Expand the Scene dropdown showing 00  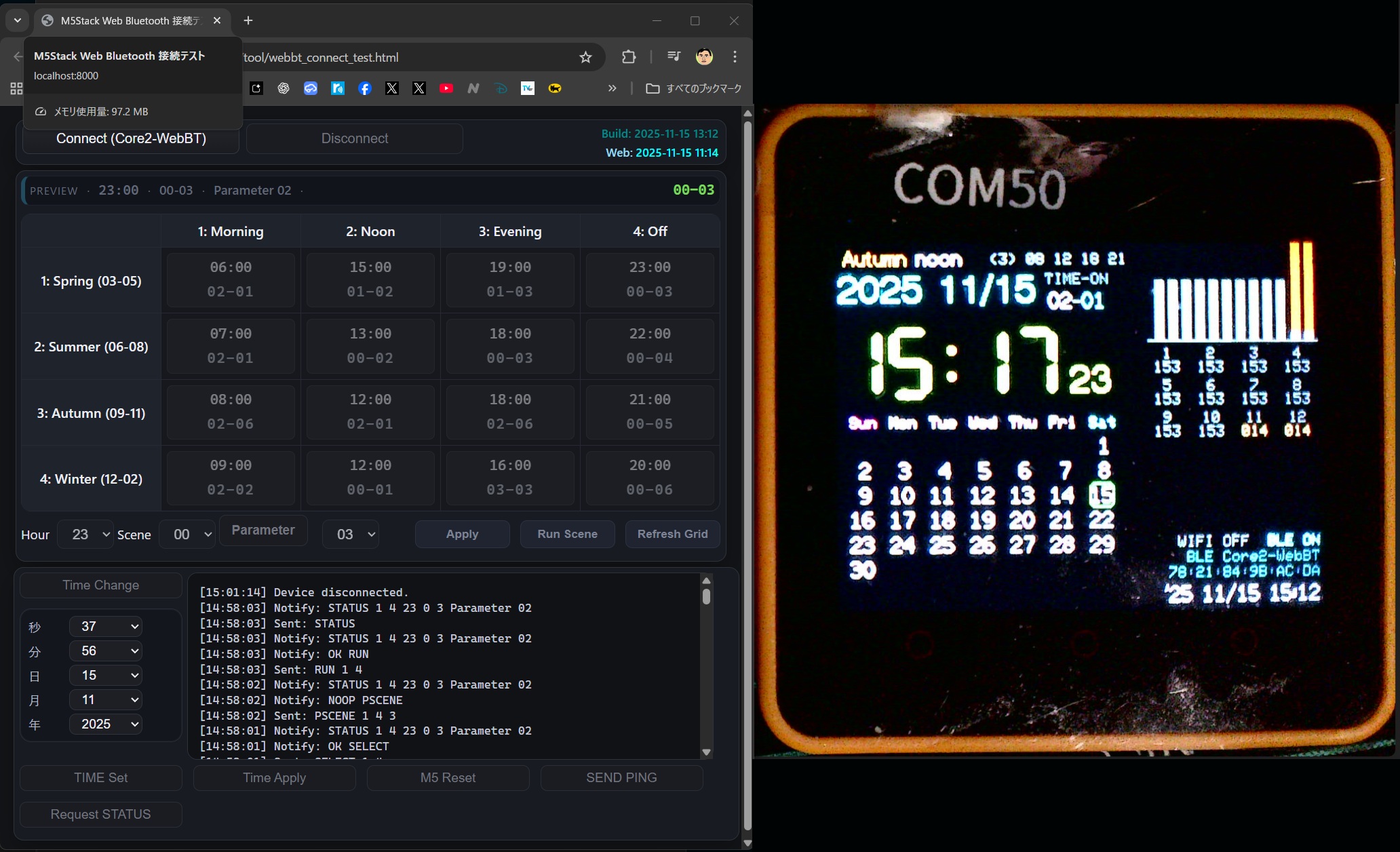click(x=187, y=535)
